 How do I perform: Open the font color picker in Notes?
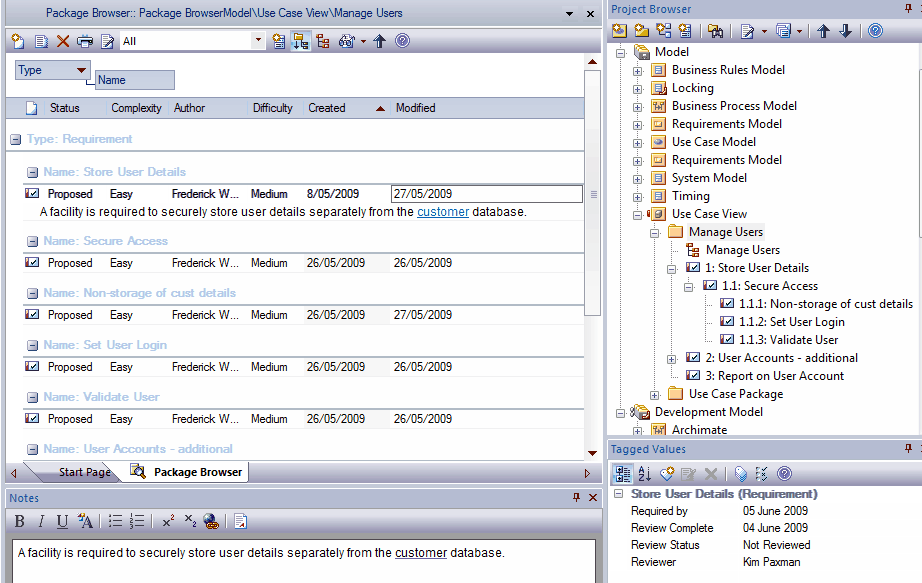[84, 521]
